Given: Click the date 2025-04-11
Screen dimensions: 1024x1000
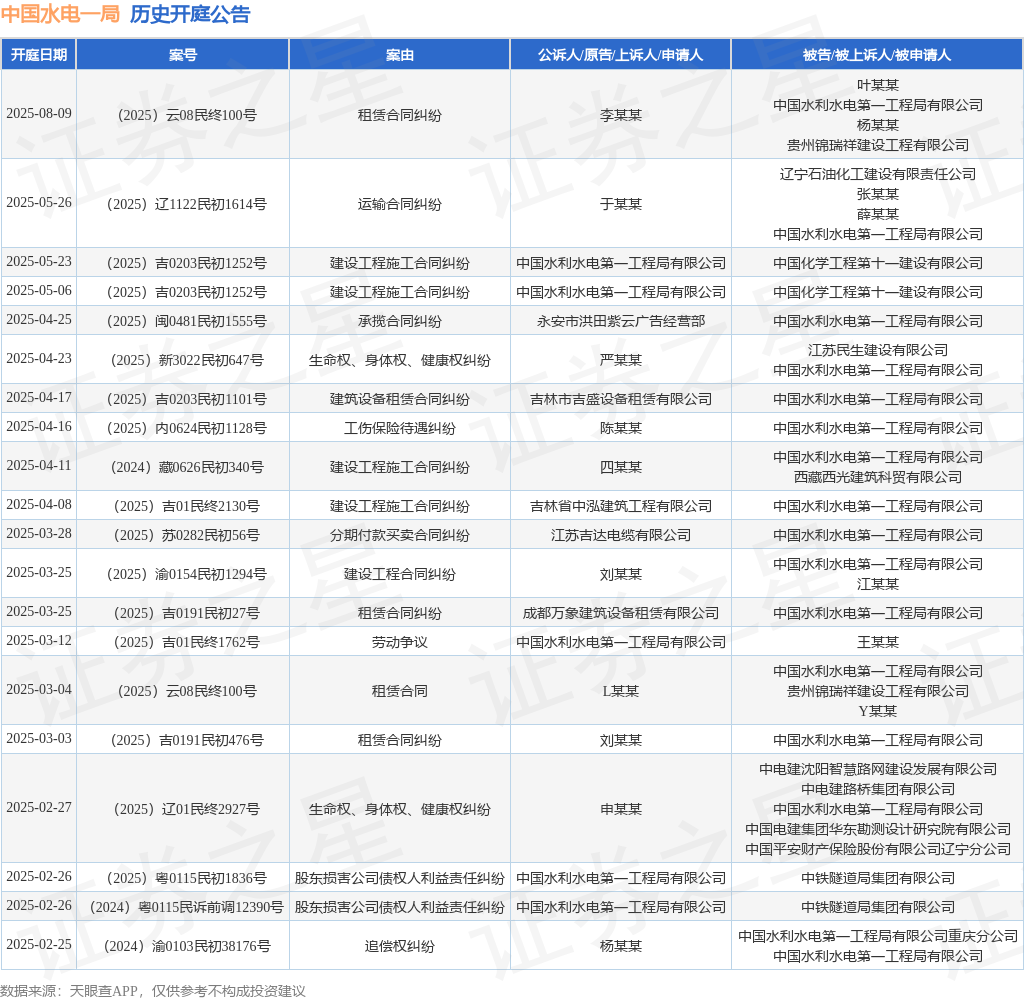Looking at the screenshot, I should 39,466.
